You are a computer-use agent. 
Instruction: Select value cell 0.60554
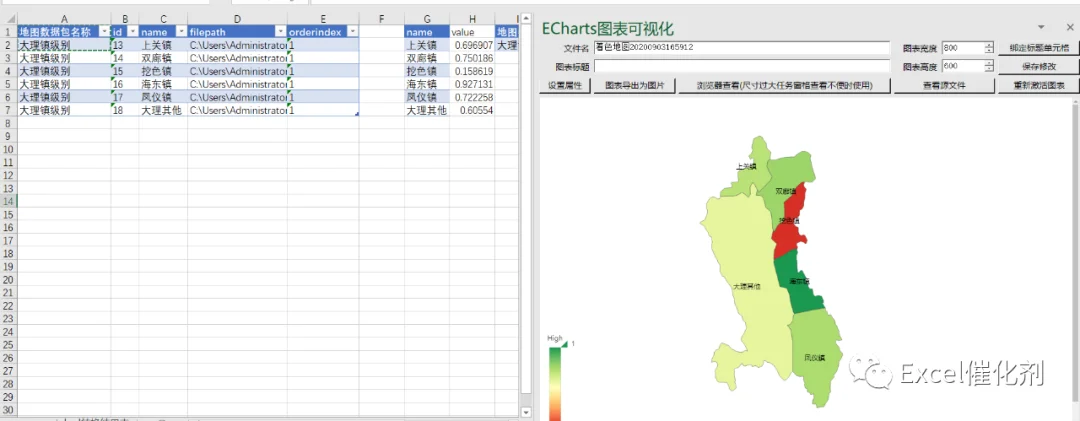tap(472, 110)
